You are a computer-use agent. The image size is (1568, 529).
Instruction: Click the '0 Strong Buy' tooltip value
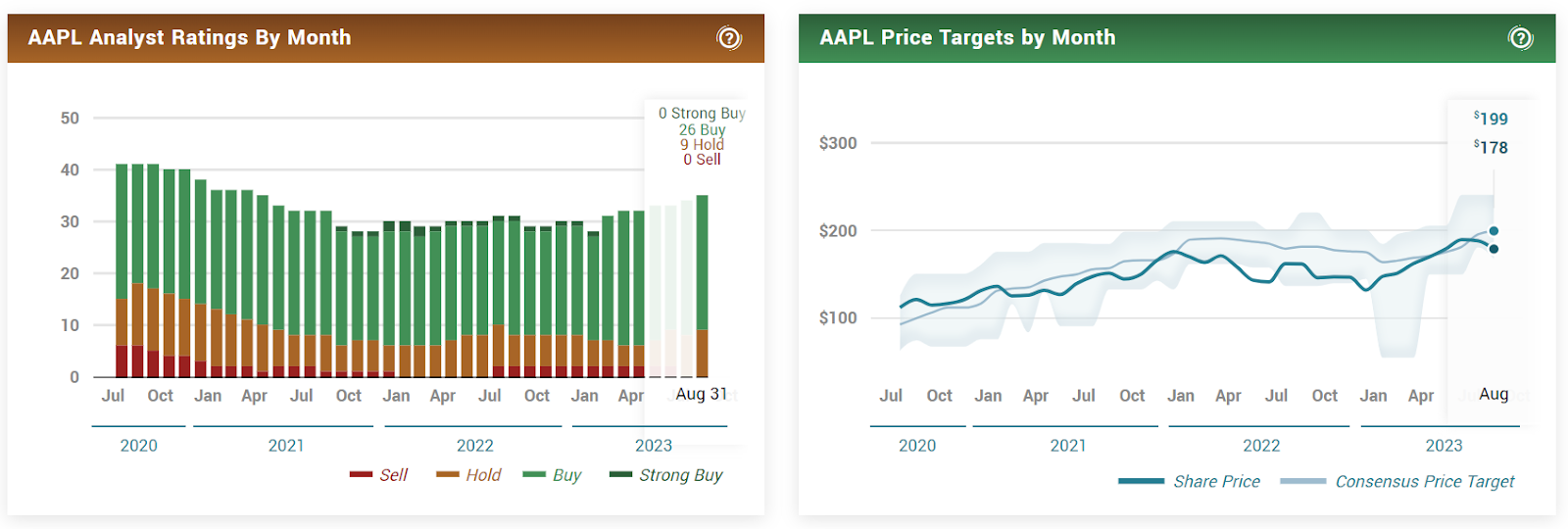point(702,114)
